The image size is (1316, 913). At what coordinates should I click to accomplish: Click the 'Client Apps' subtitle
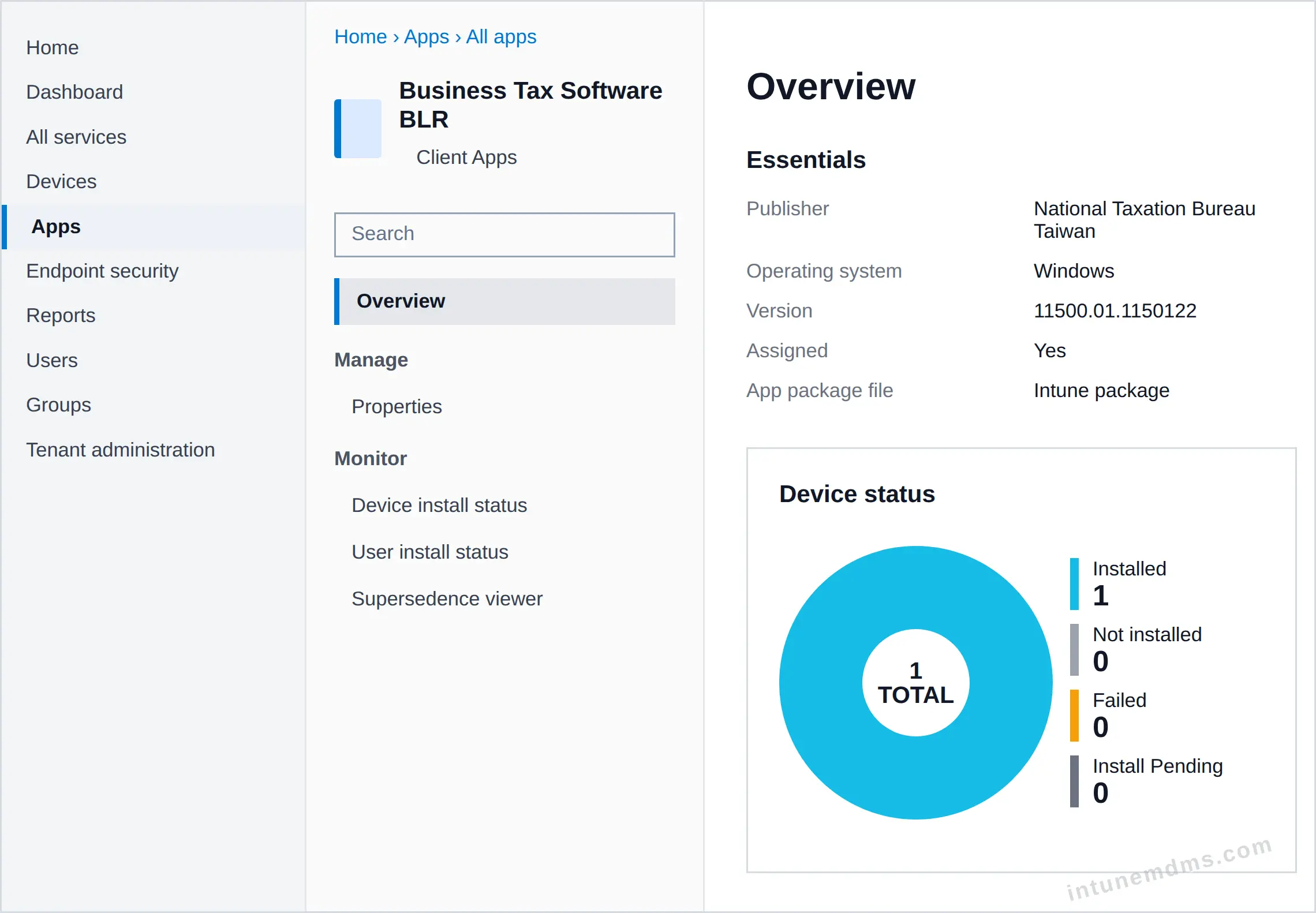click(466, 157)
